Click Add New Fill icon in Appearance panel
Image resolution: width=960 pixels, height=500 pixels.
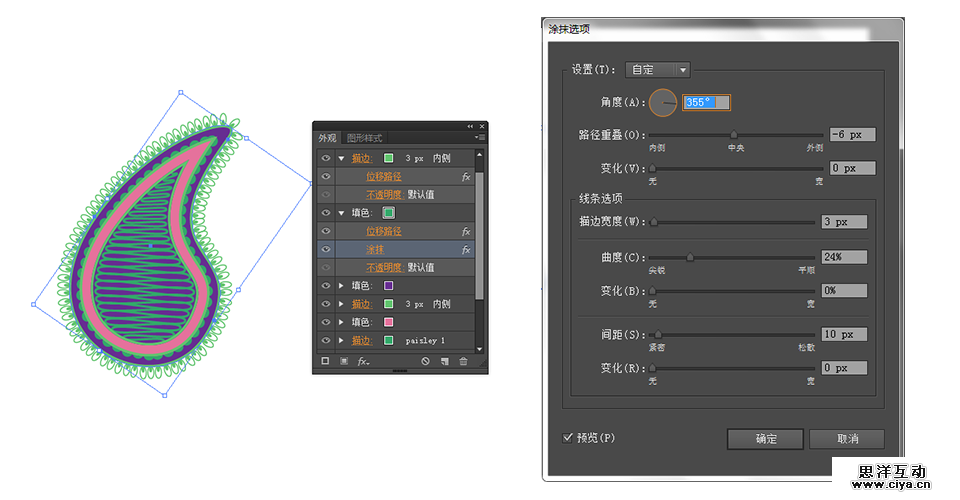coord(343,361)
